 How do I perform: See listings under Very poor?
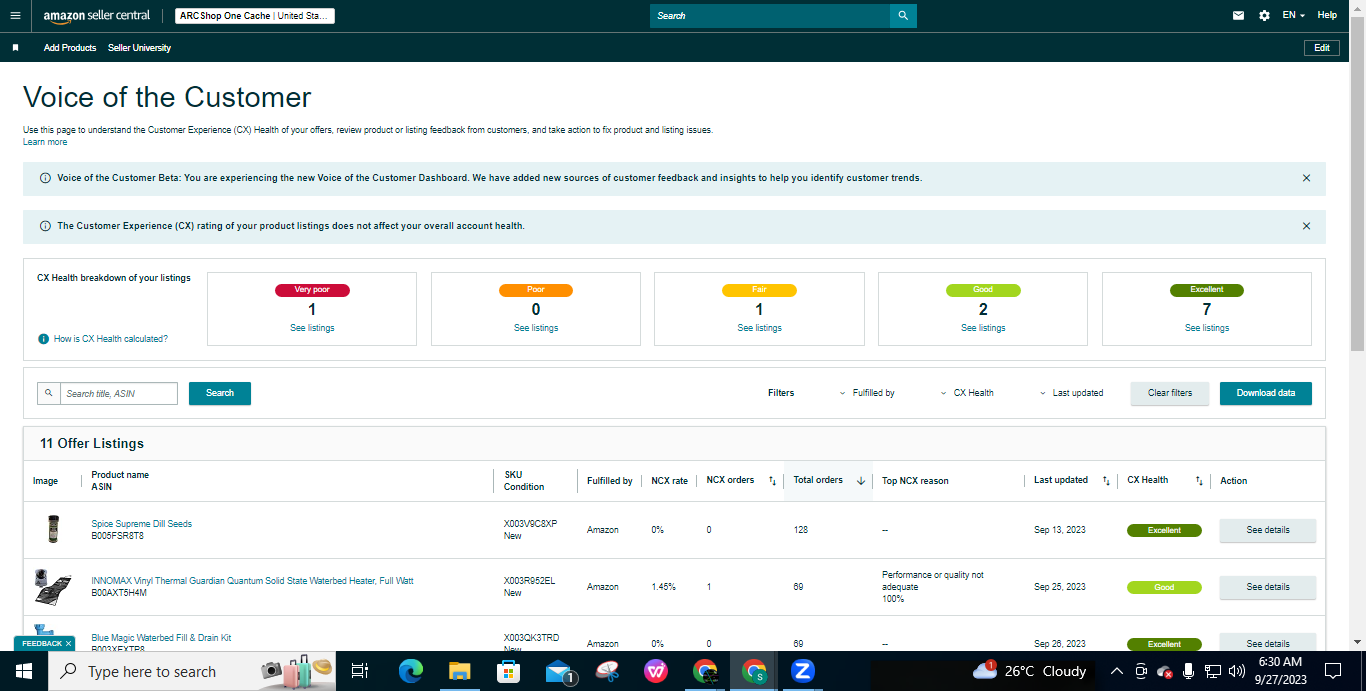coord(312,328)
